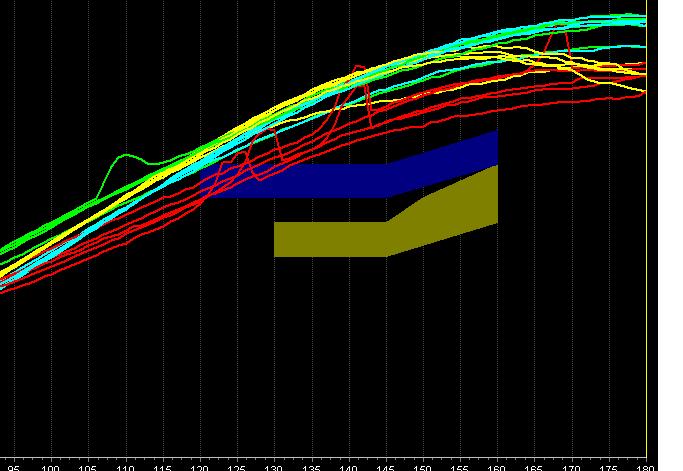683x471 pixels.
Task: Click the axis label 135
Action: (311, 468)
